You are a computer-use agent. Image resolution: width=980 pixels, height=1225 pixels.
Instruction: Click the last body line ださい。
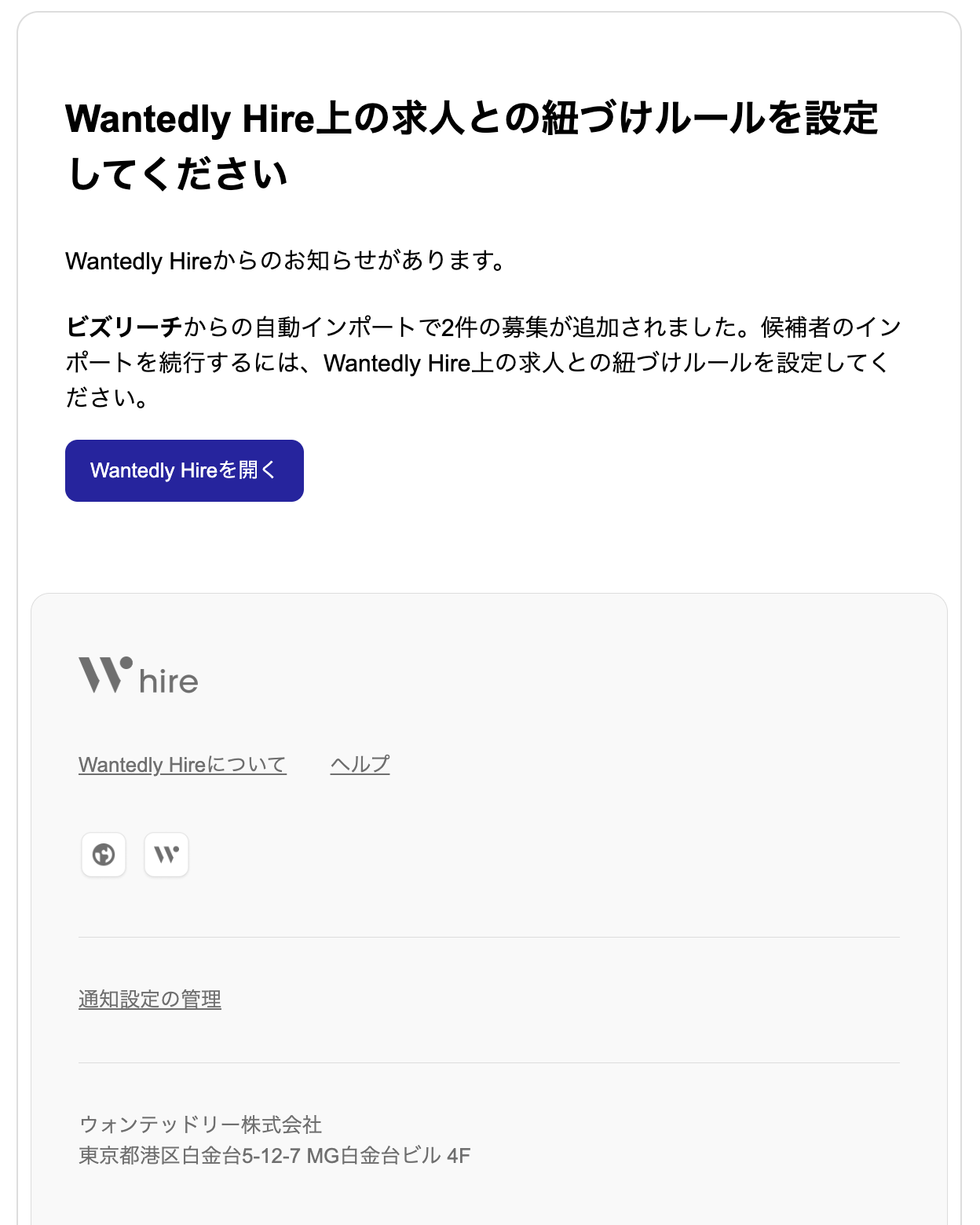(x=107, y=397)
